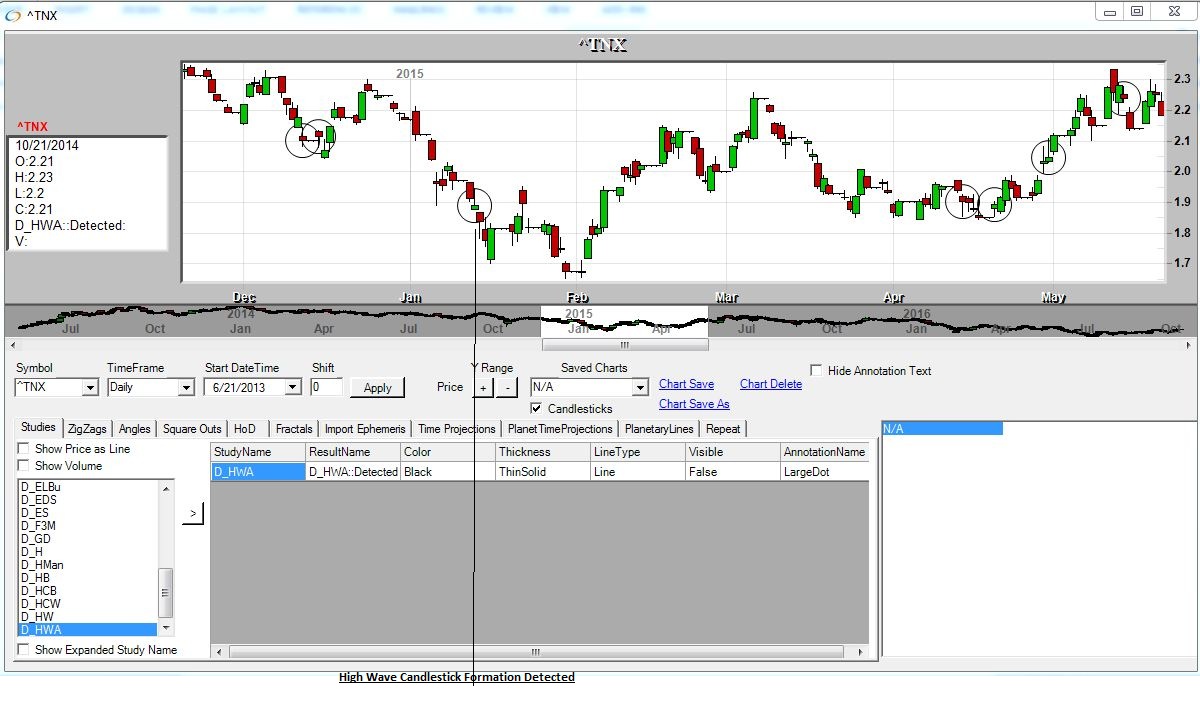Enable Show Price as Line checkbox
The height and width of the screenshot is (702, 1200).
pos(24,449)
